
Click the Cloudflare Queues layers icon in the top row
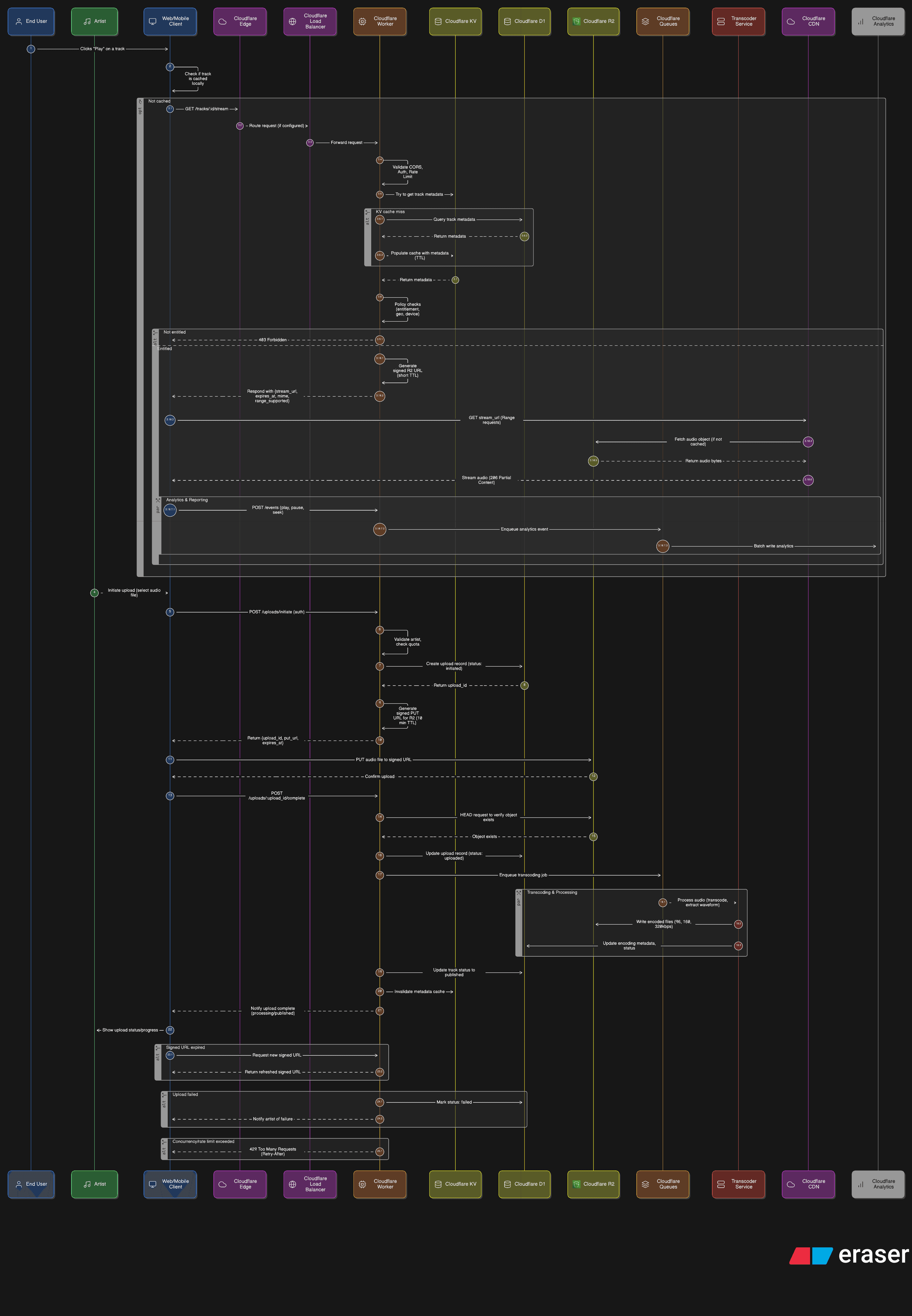645,22
